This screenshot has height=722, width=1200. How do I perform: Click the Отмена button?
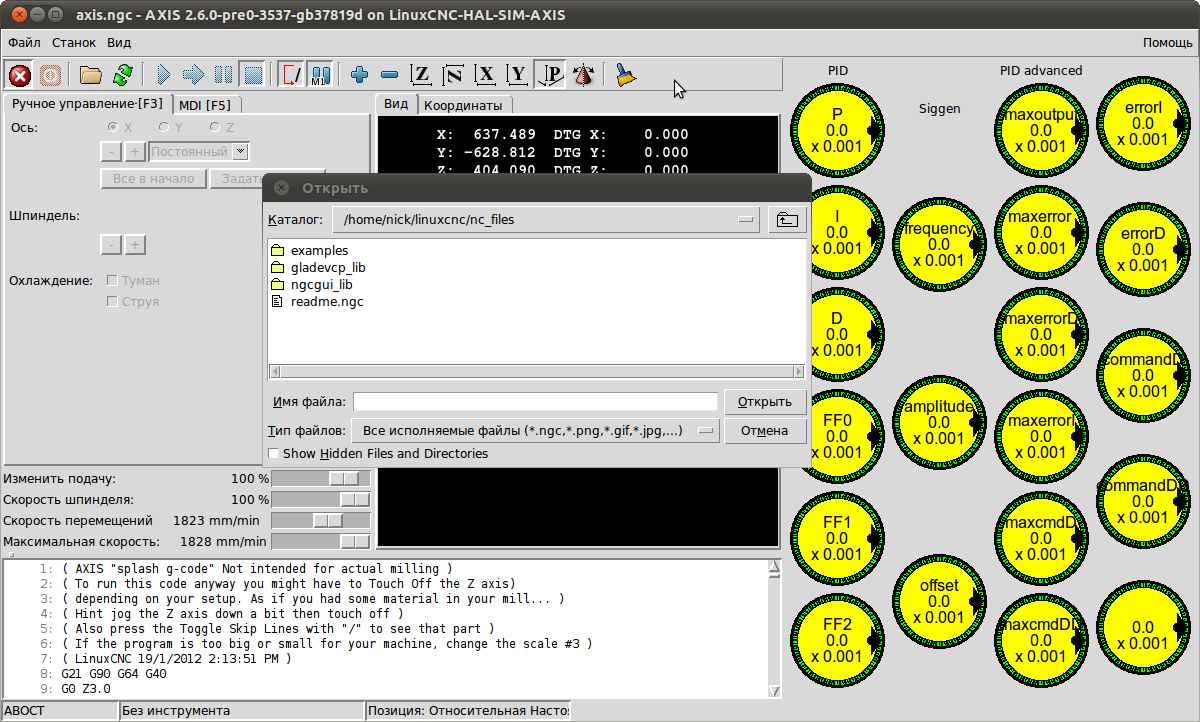click(765, 431)
